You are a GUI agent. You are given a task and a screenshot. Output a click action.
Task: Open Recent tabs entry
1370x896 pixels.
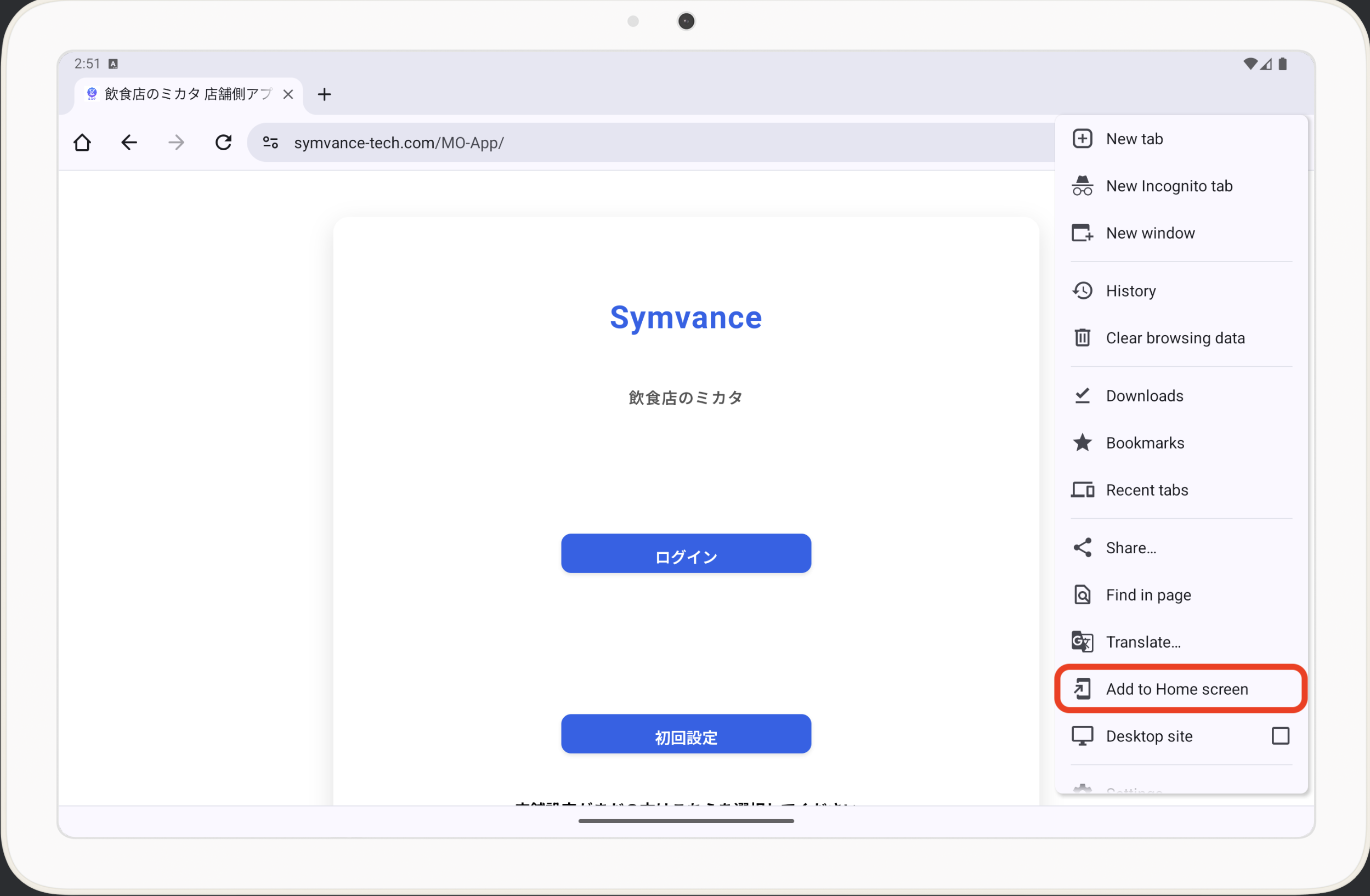(x=1181, y=490)
